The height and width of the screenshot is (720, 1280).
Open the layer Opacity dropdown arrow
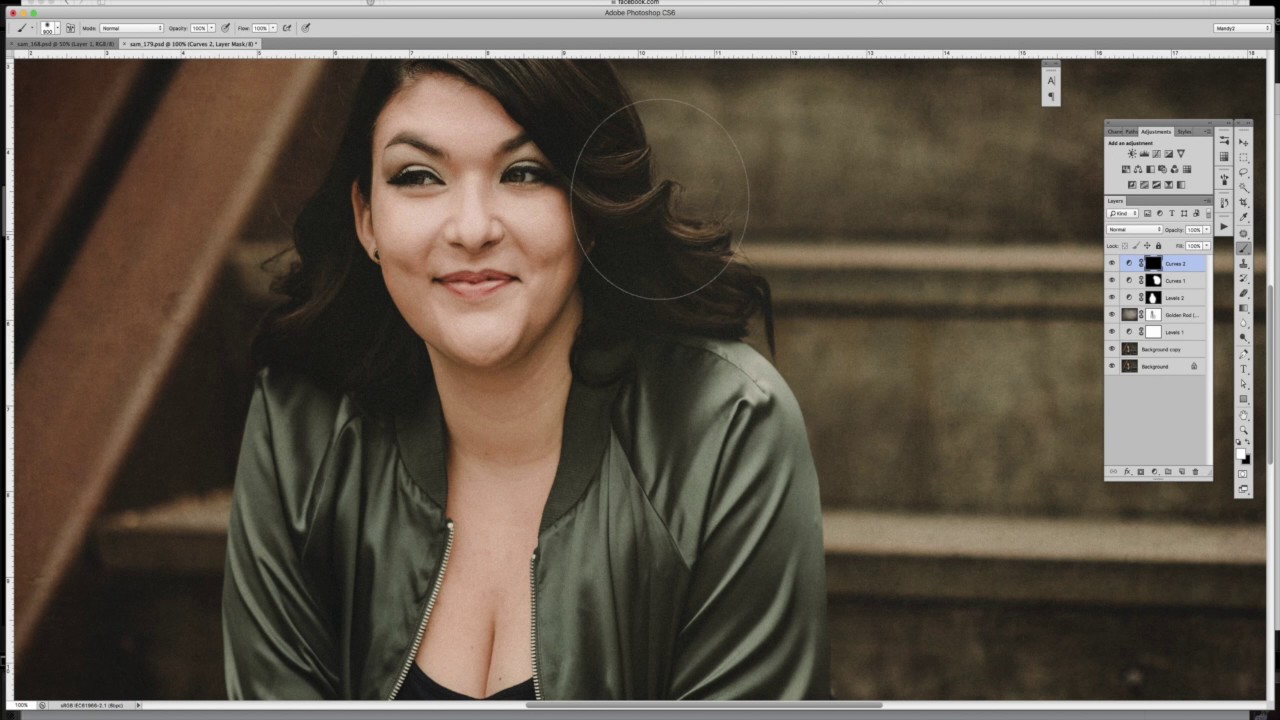(1207, 230)
